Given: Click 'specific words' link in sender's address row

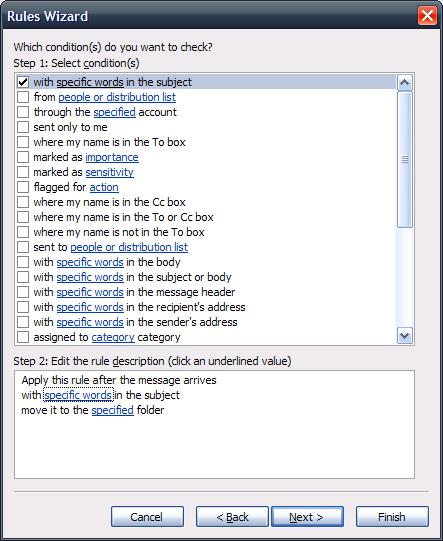Looking at the screenshot, I should point(90,322).
